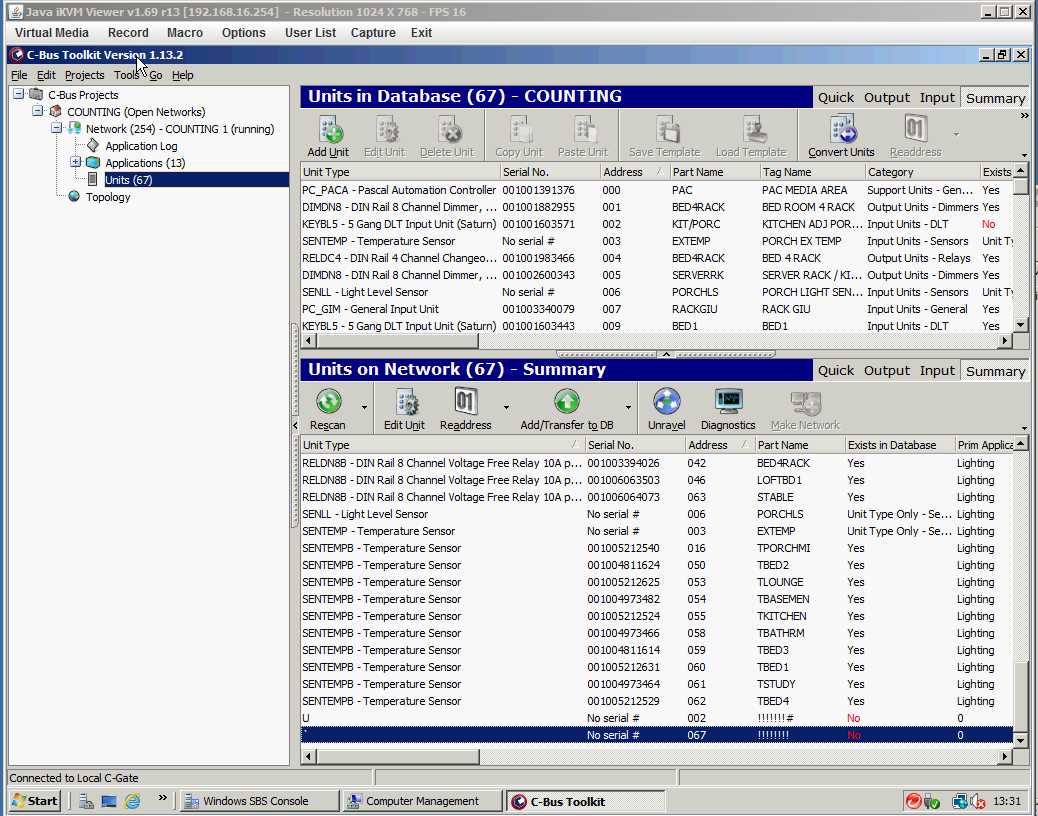Image resolution: width=1038 pixels, height=816 pixels.
Task: Open the File menu
Action: point(19,75)
